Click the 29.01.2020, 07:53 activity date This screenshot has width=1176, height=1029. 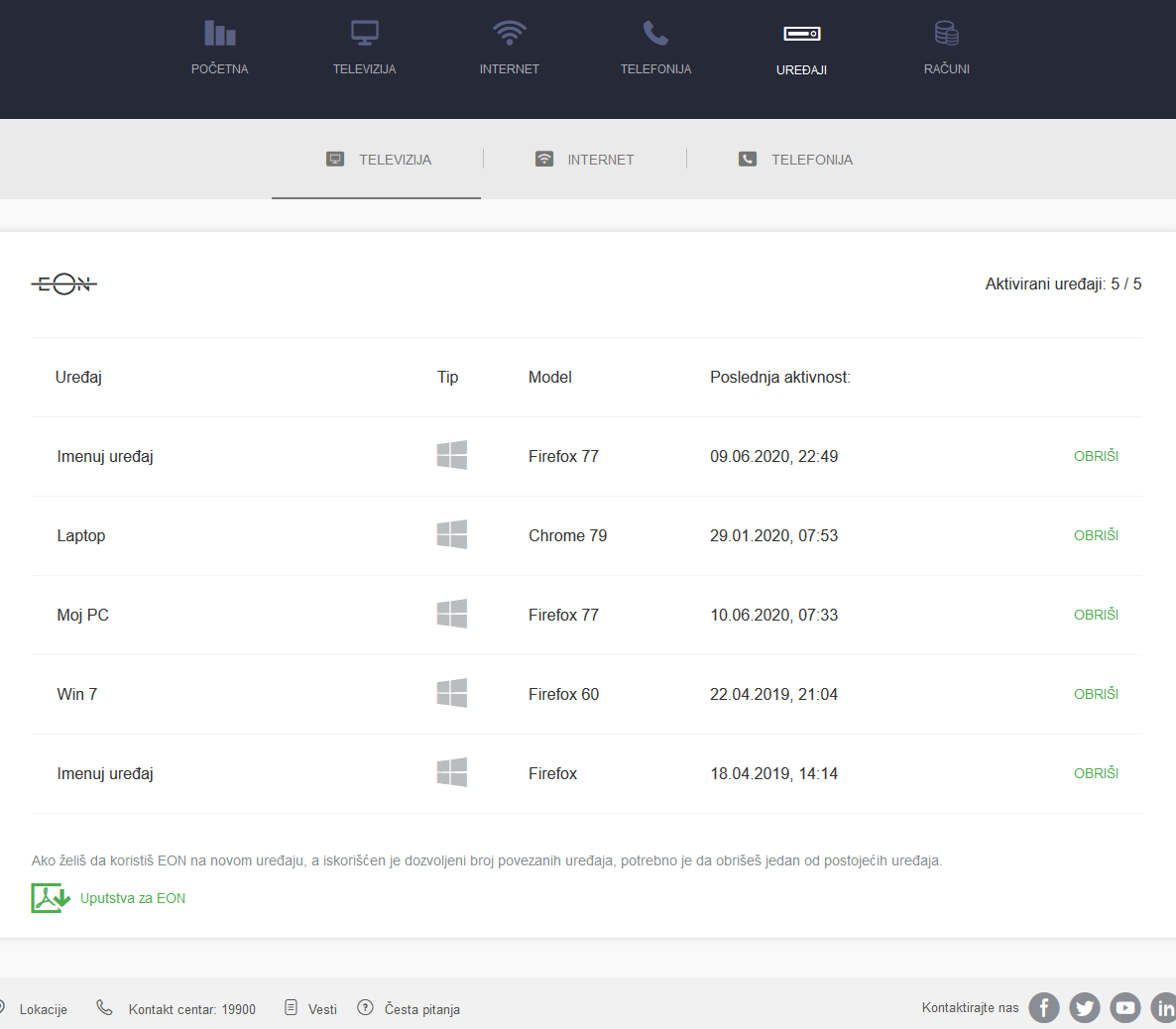coord(774,535)
